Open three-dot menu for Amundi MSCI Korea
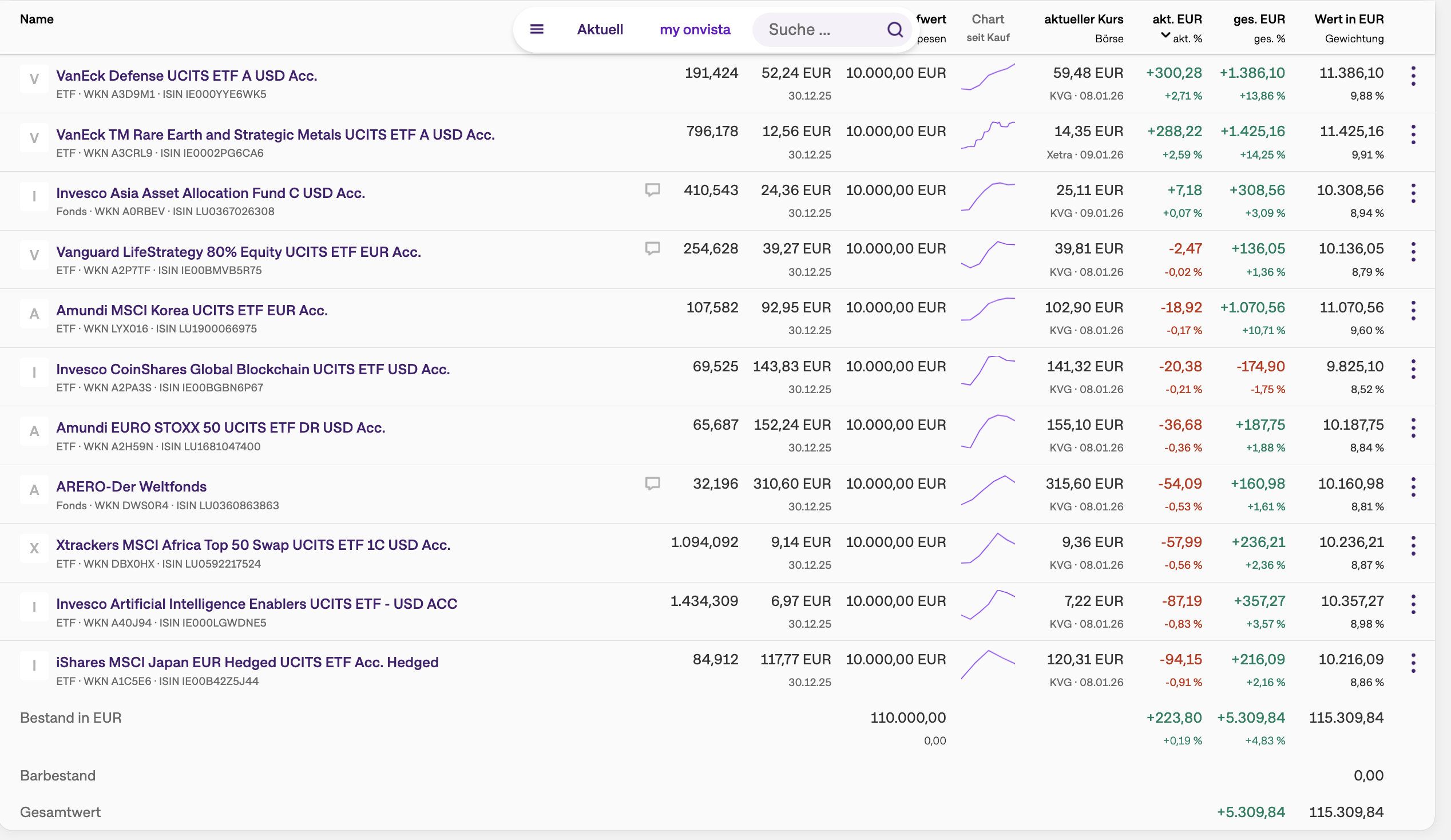The image size is (1451, 840). [x=1413, y=311]
